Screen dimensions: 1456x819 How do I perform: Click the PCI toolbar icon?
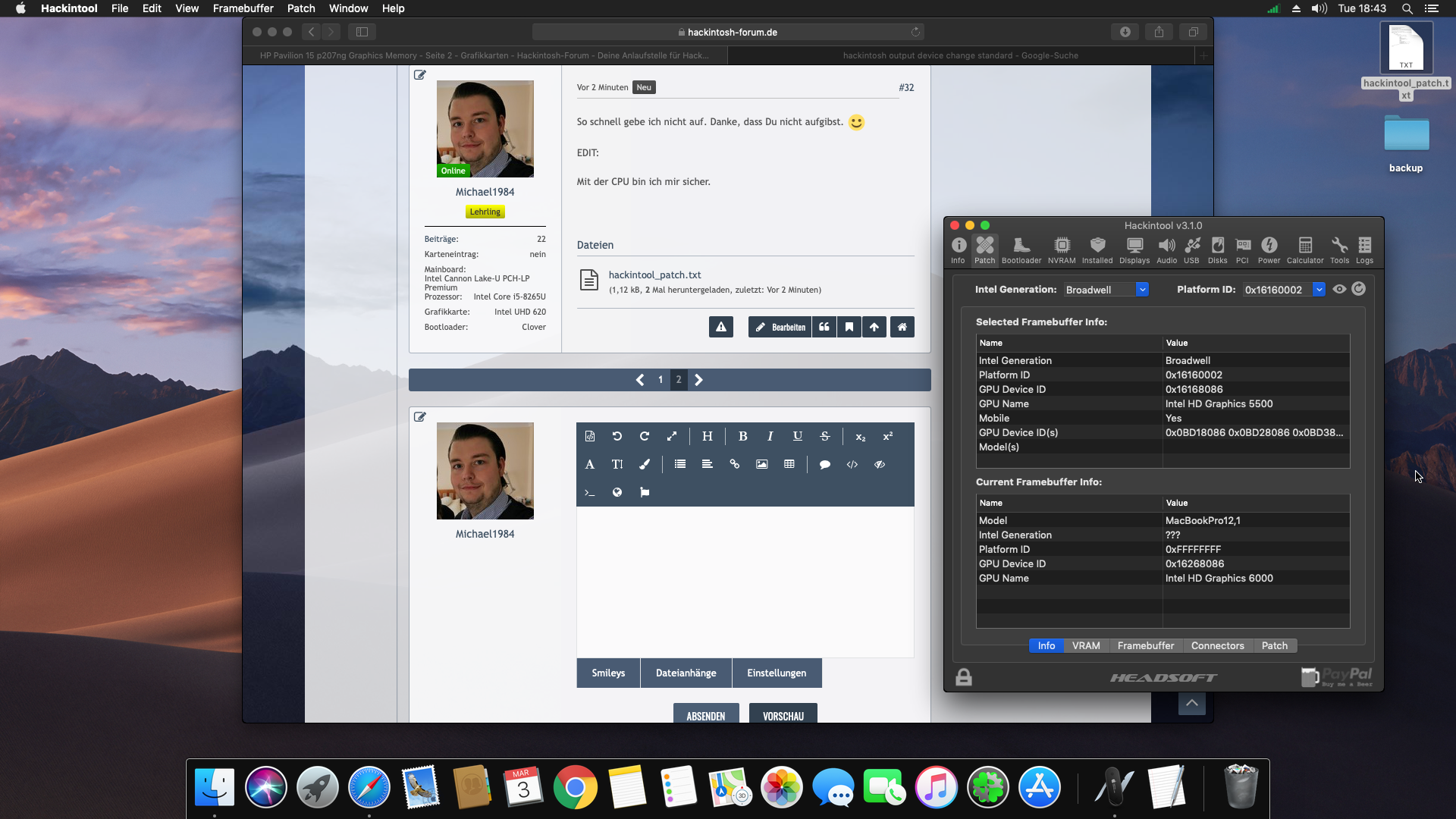coord(1242,249)
